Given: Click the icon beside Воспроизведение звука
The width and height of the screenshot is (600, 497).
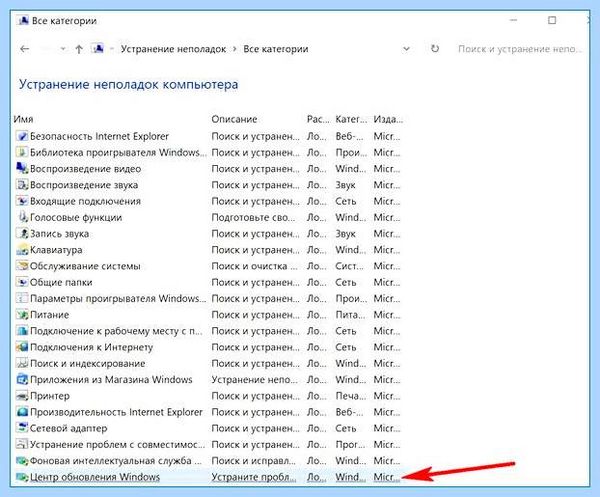Looking at the screenshot, I should point(22,185).
